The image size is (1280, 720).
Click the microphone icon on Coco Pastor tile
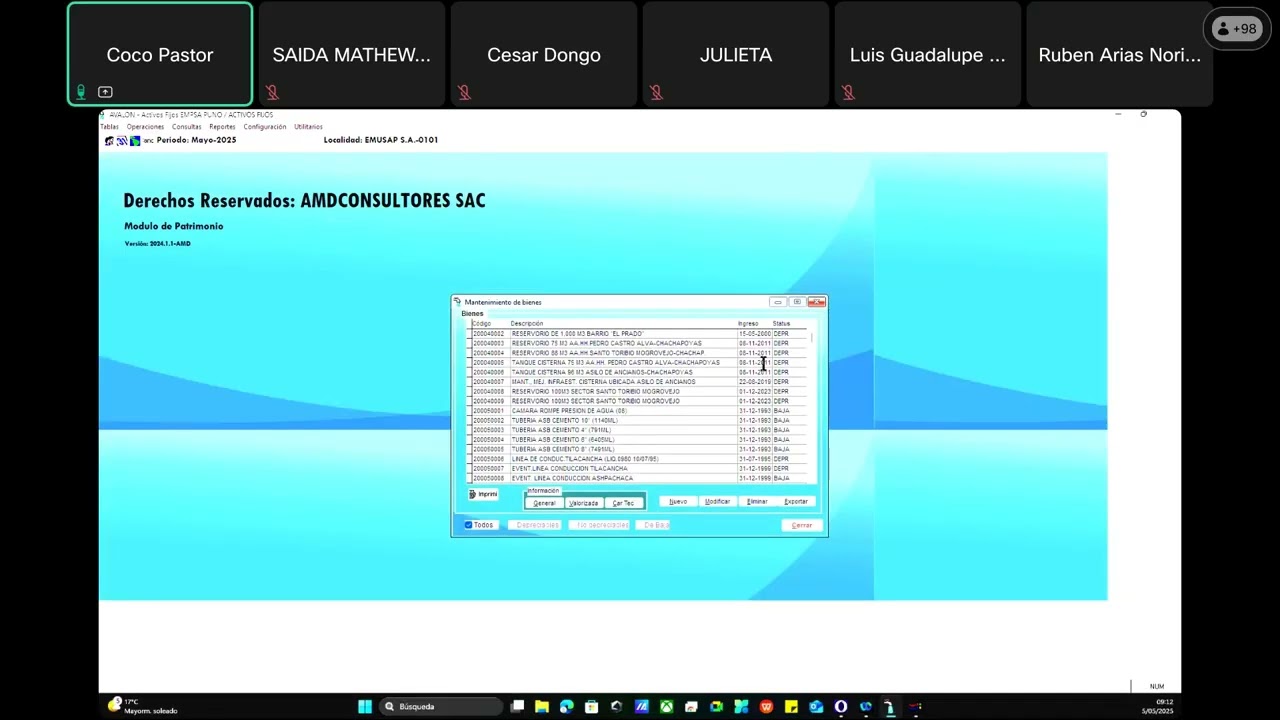(x=81, y=92)
